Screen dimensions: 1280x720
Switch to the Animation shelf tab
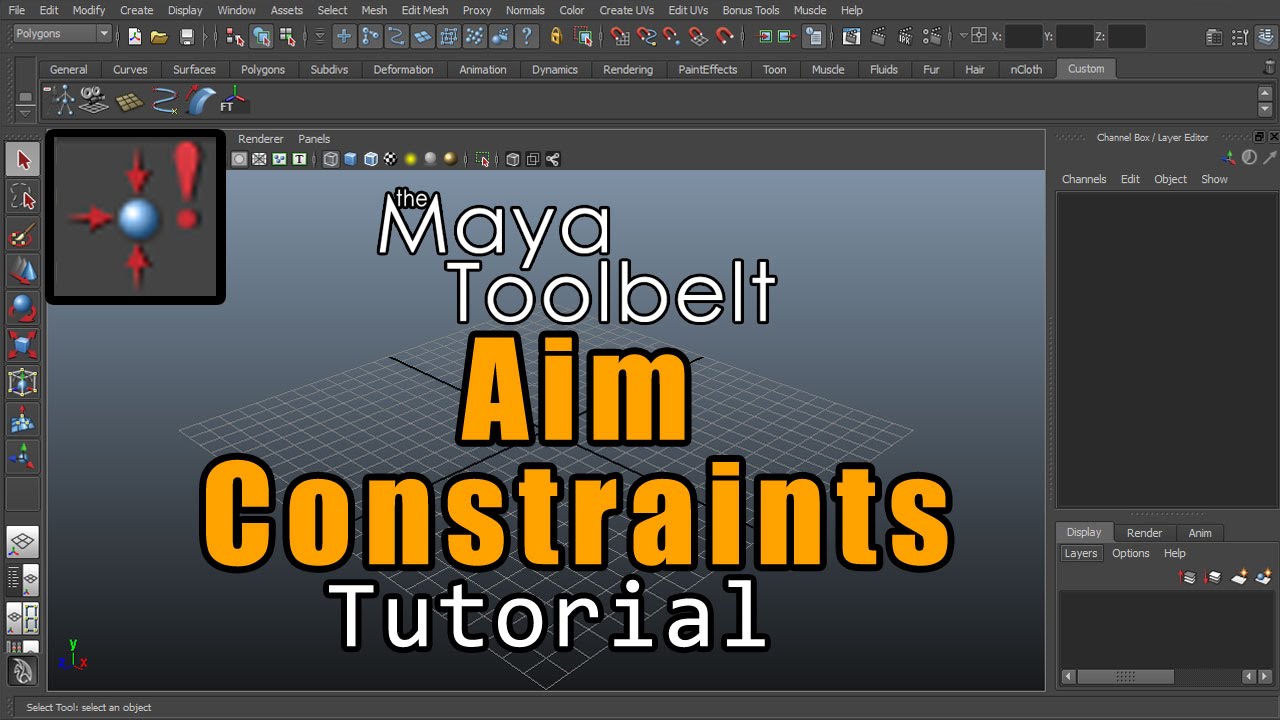point(483,69)
